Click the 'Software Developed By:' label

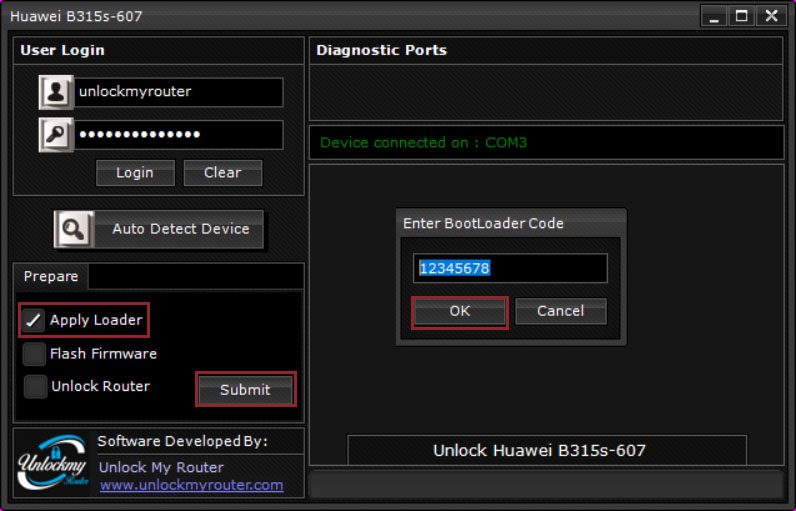tap(182, 441)
